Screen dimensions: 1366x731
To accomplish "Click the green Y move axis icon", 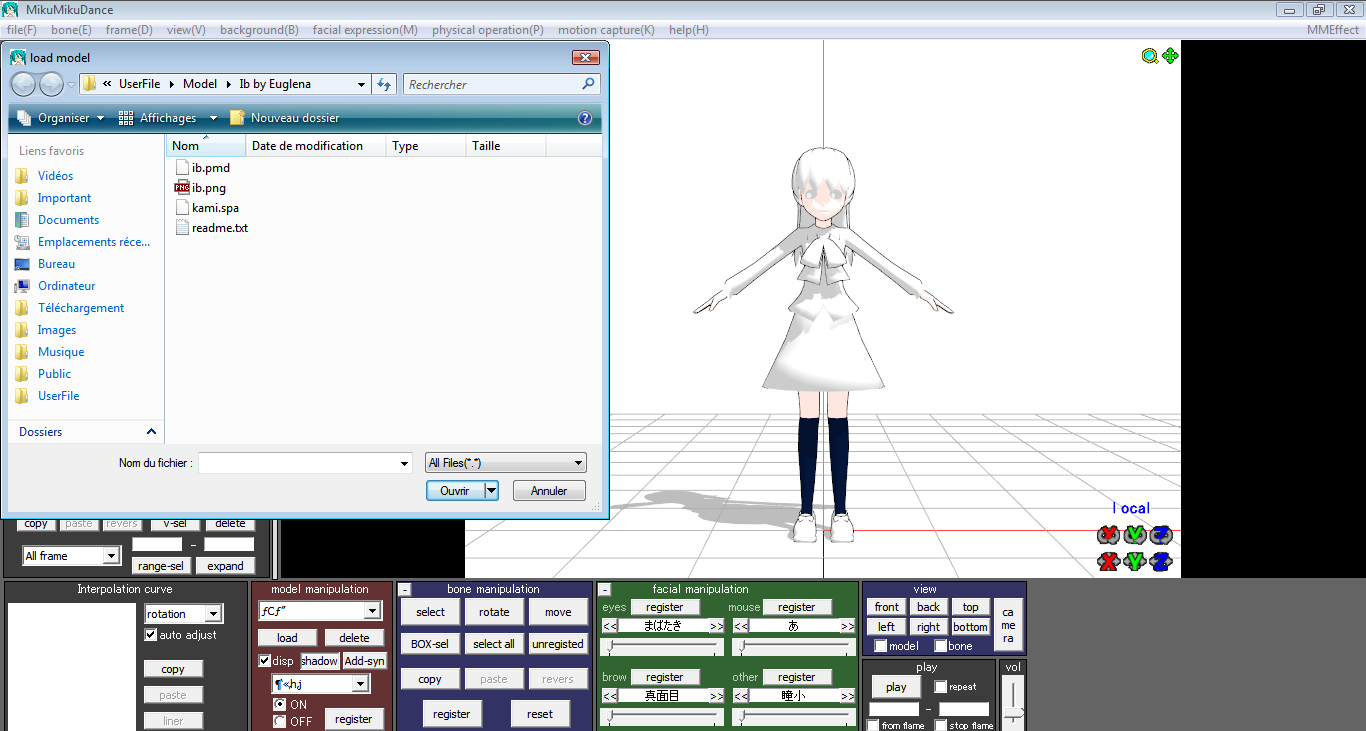I will point(1135,561).
